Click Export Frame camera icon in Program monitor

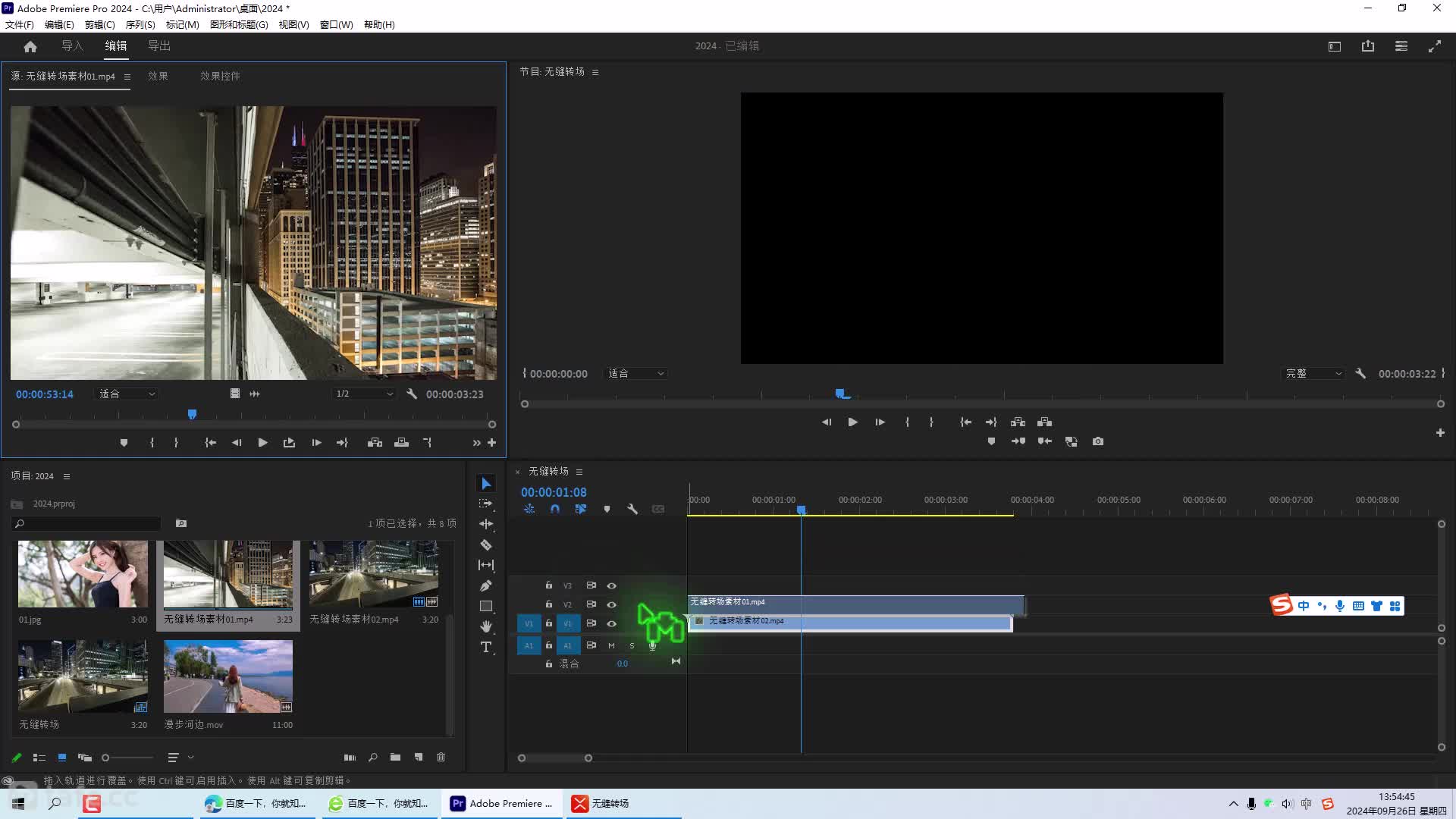(x=1098, y=441)
